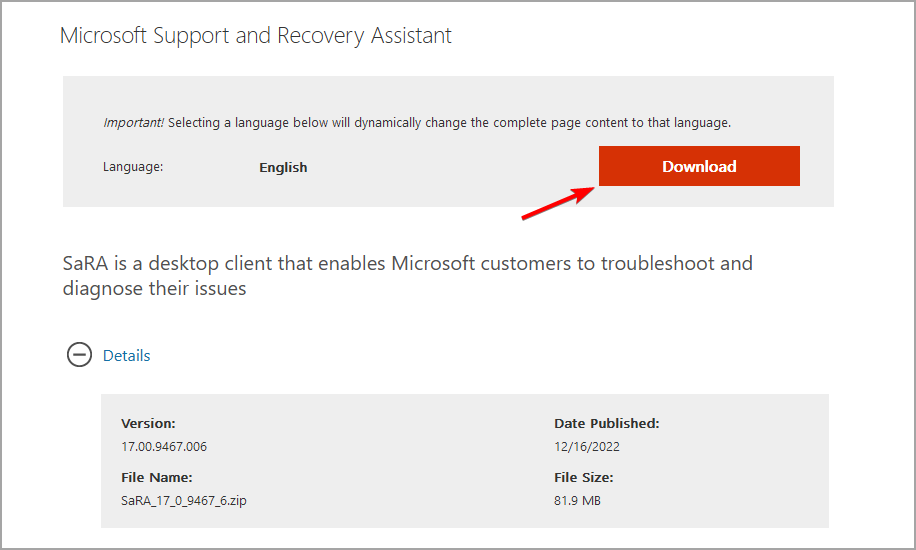Click the file size 81.9 MB
The width and height of the screenshot is (916, 550).
[577, 500]
